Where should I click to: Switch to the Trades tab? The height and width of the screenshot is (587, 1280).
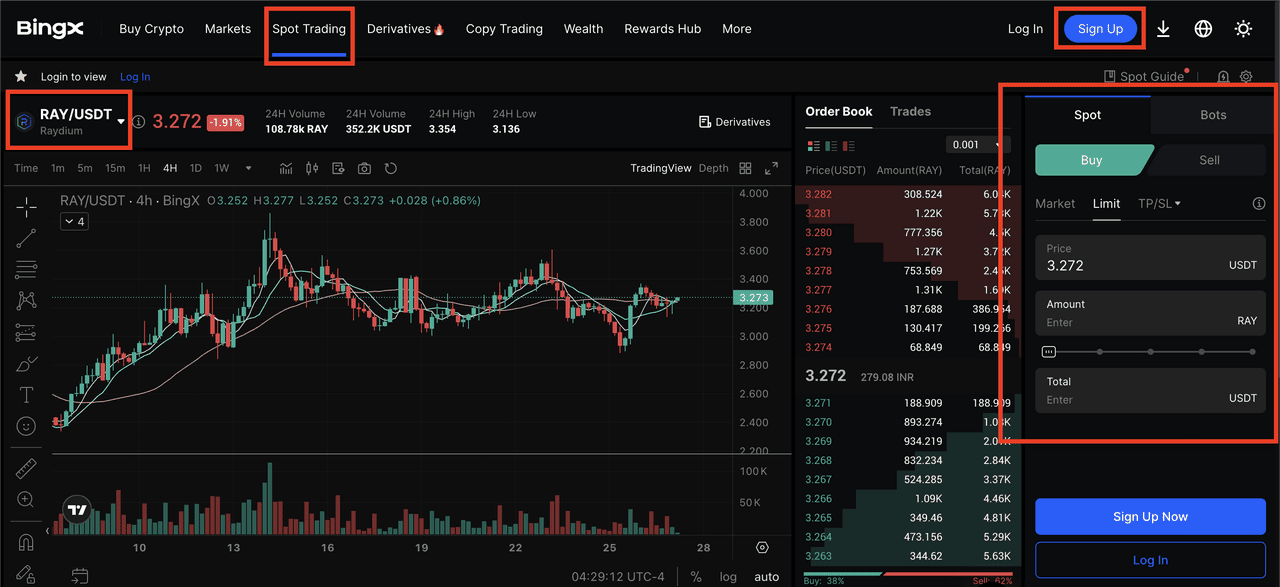click(910, 111)
